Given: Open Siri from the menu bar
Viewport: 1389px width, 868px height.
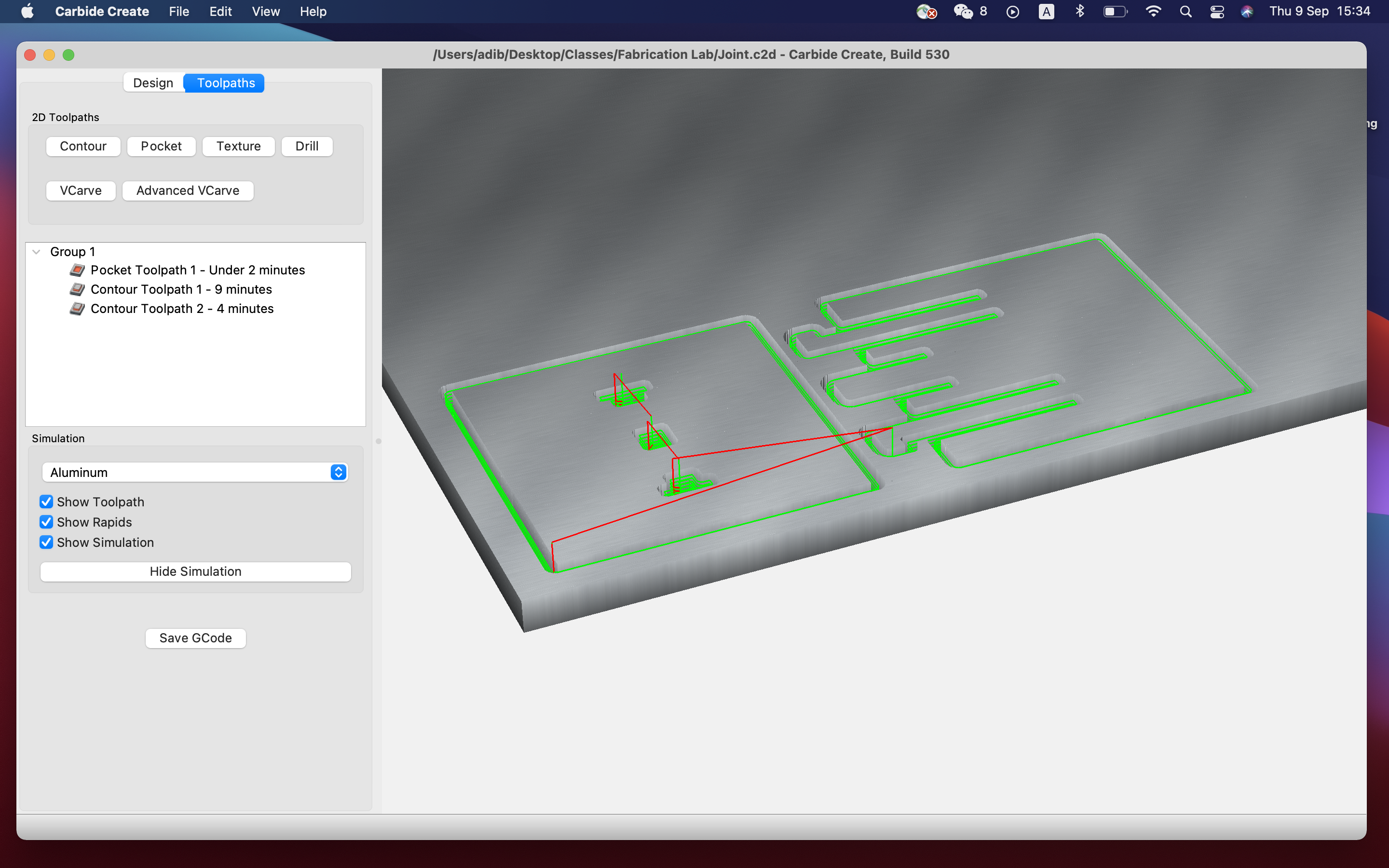Looking at the screenshot, I should click(x=1247, y=12).
